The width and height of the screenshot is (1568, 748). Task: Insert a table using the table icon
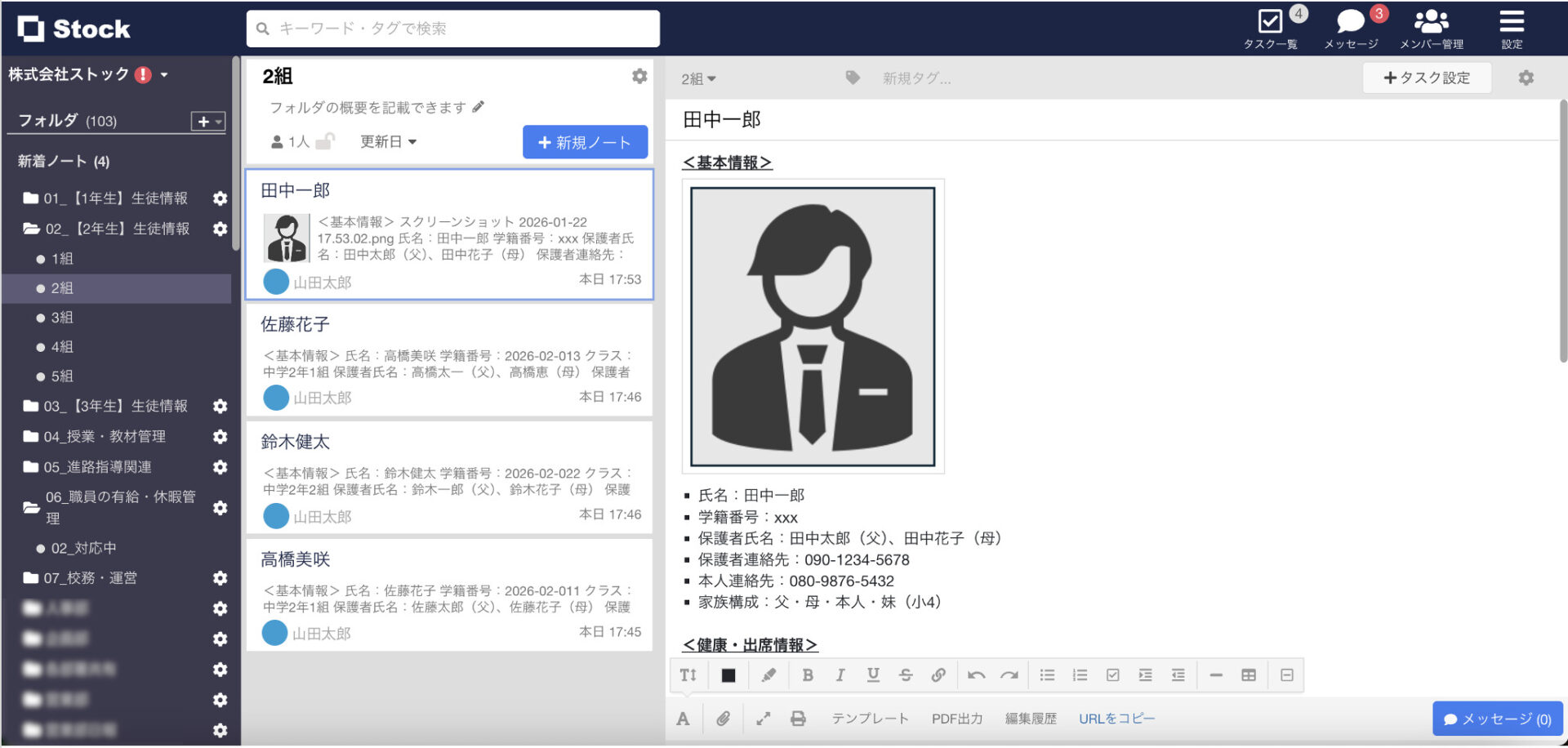pos(1247,675)
